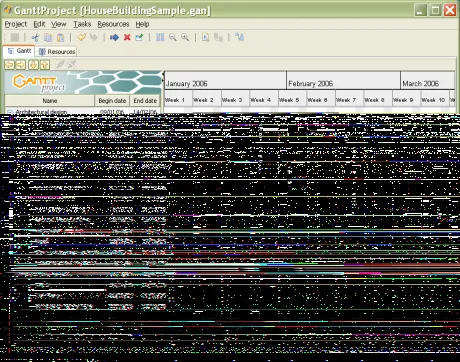Click the yellow Undo arrow icon

click(x=81, y=37)
